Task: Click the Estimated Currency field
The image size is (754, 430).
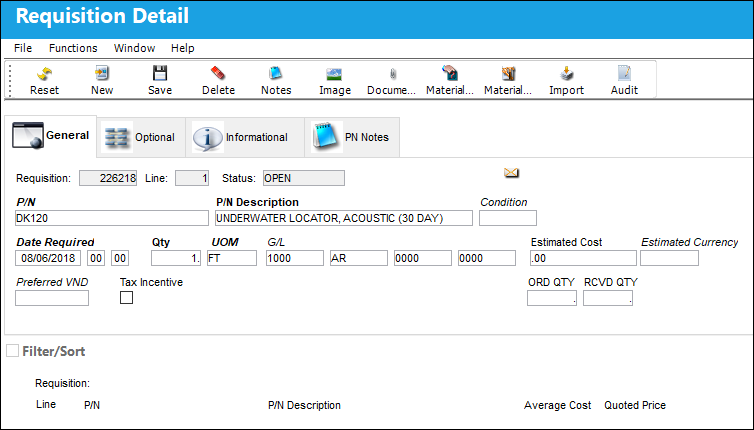Action: pos(669,258)
